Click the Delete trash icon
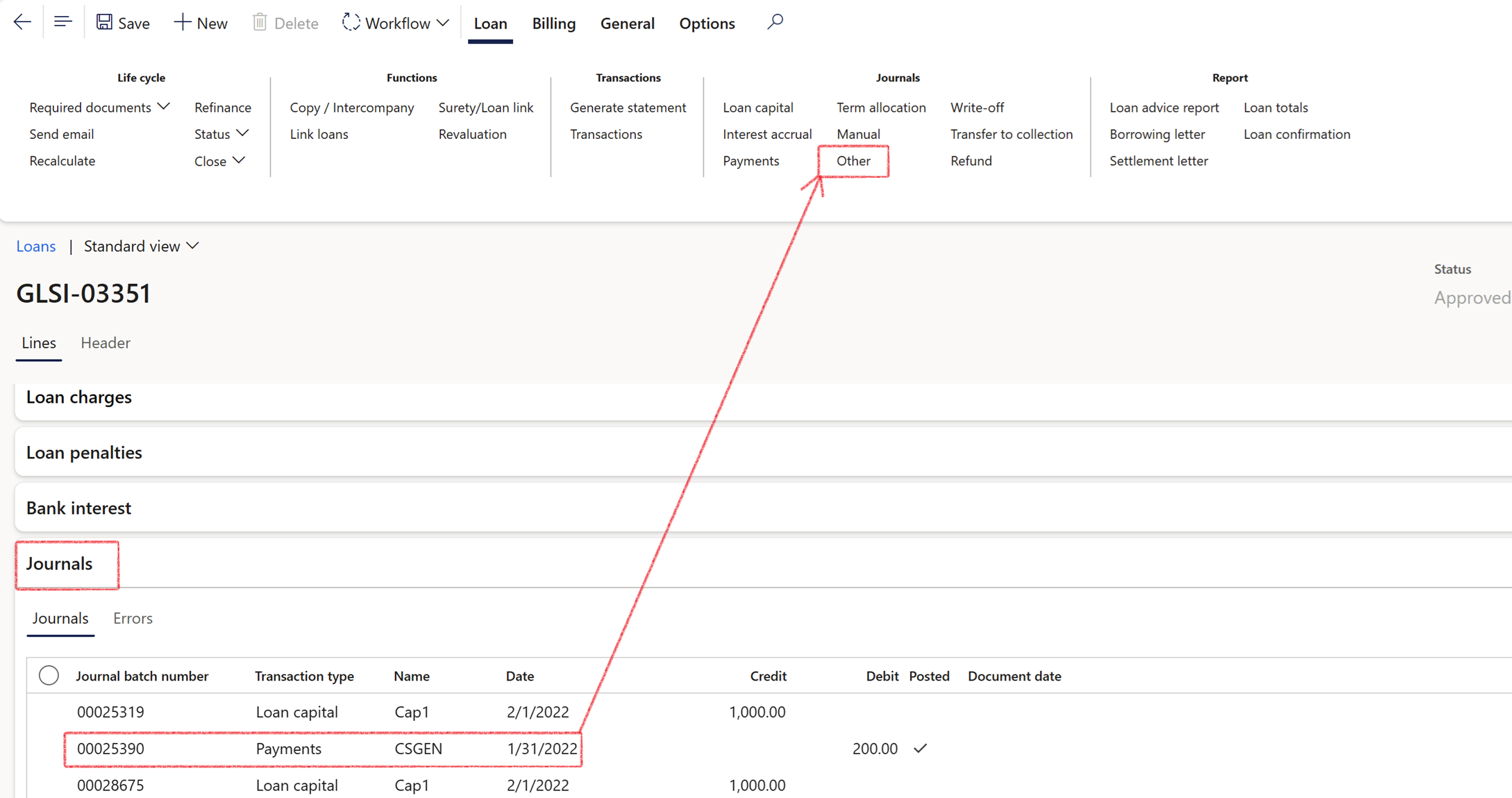1512x798 pixels. (260, 22)
